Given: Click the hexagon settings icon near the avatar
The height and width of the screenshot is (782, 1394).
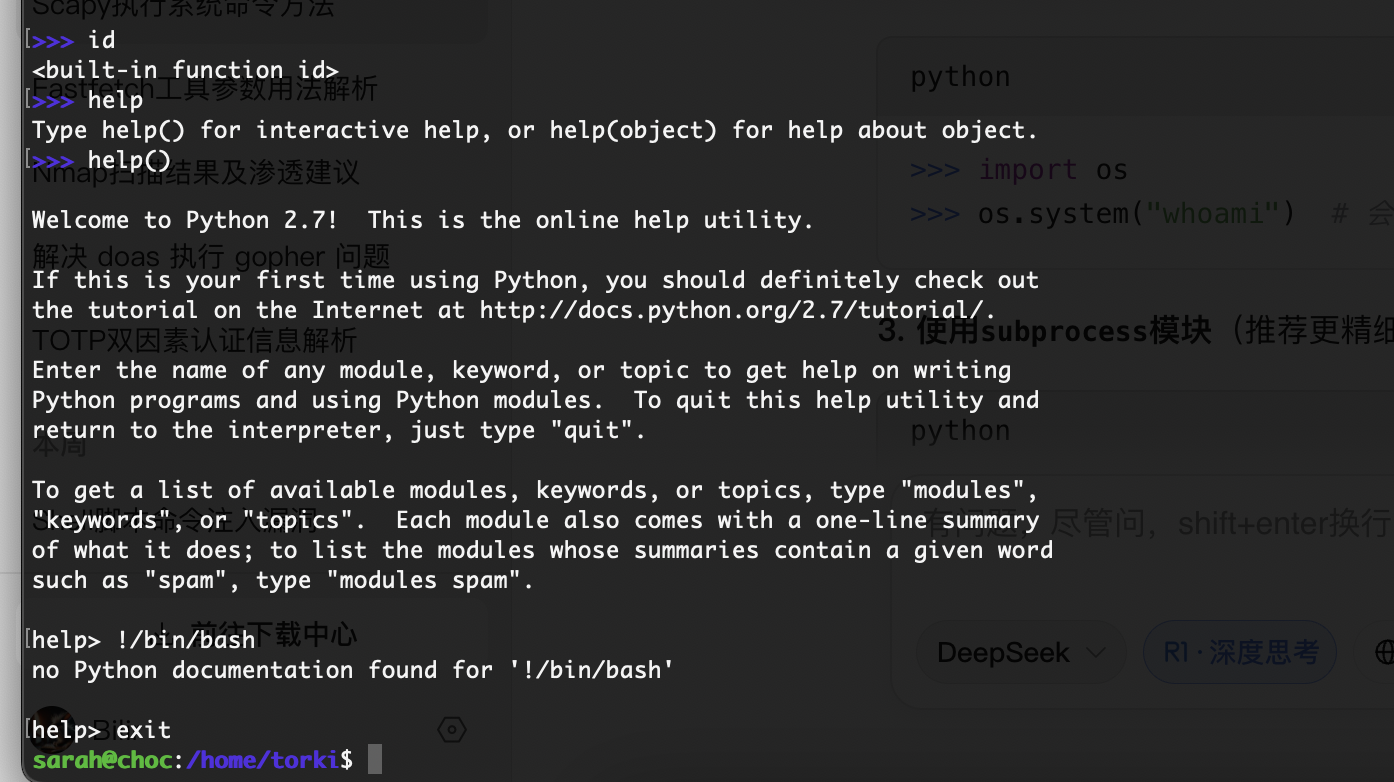Looking at the screenshot, I should click(x=452, y=730).
